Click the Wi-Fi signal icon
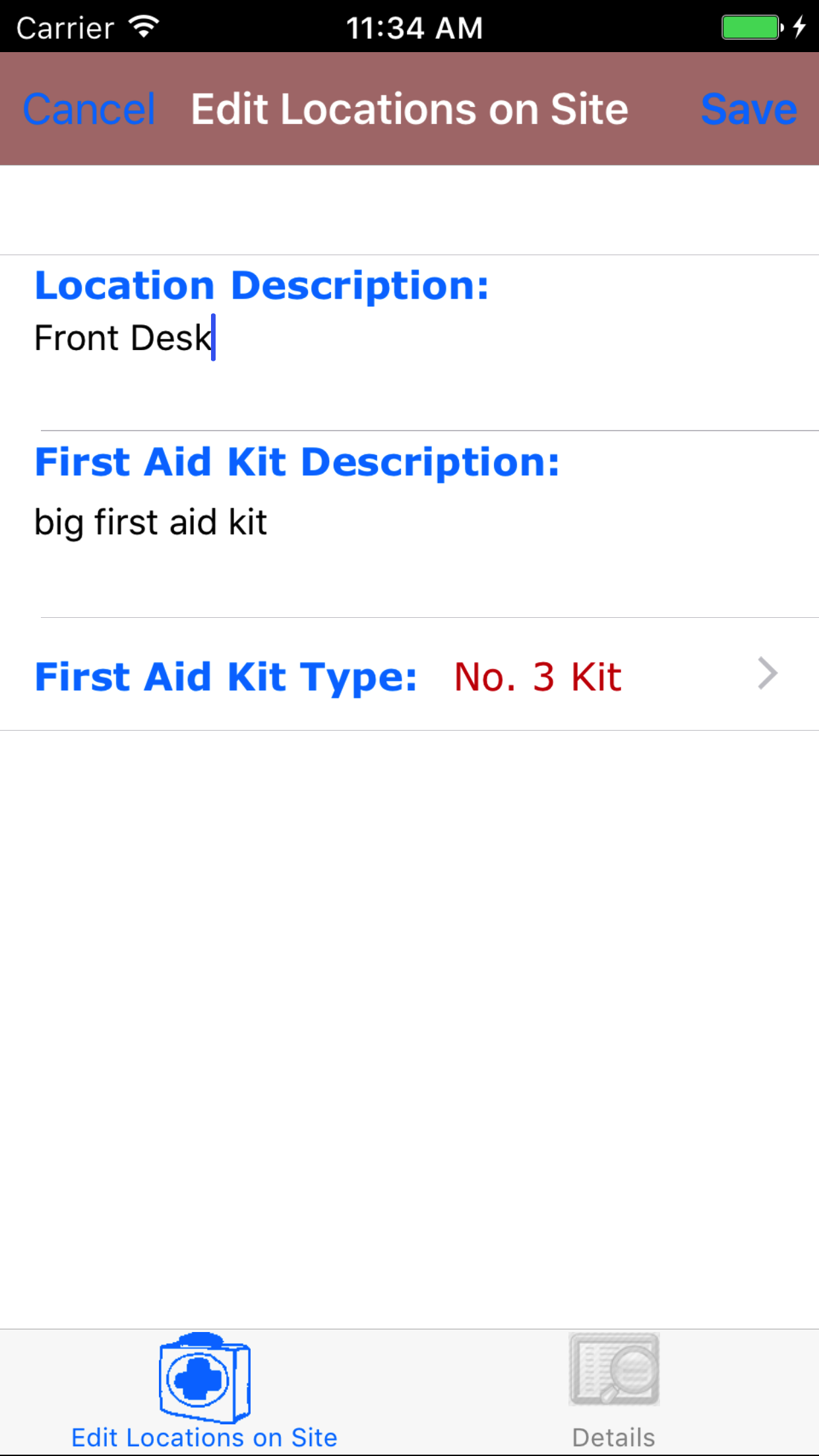 pos(144,27)
